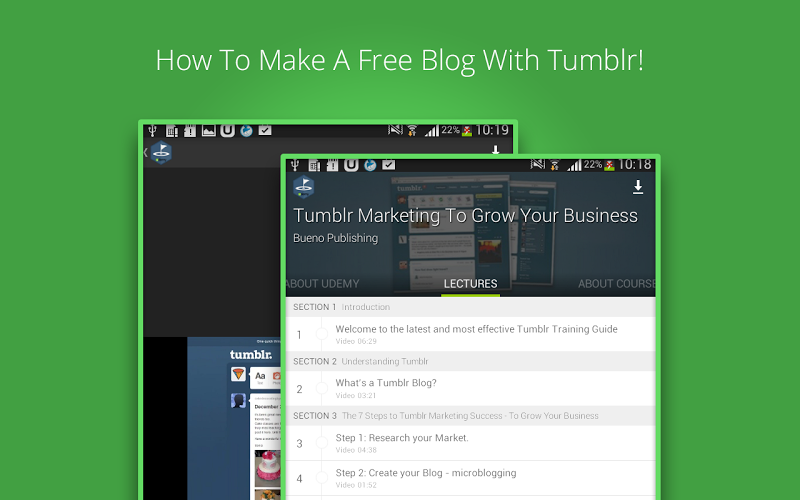Viewport: 800px width, 500px height.
Task: Tap the Wi-Fi icon in the back status bar
Action: point(412,131)
